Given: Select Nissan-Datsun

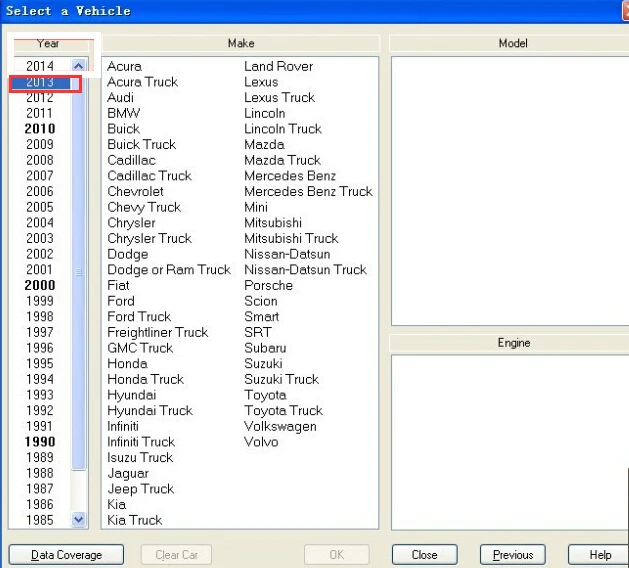Looking at the screenshot, I should 287,254.
